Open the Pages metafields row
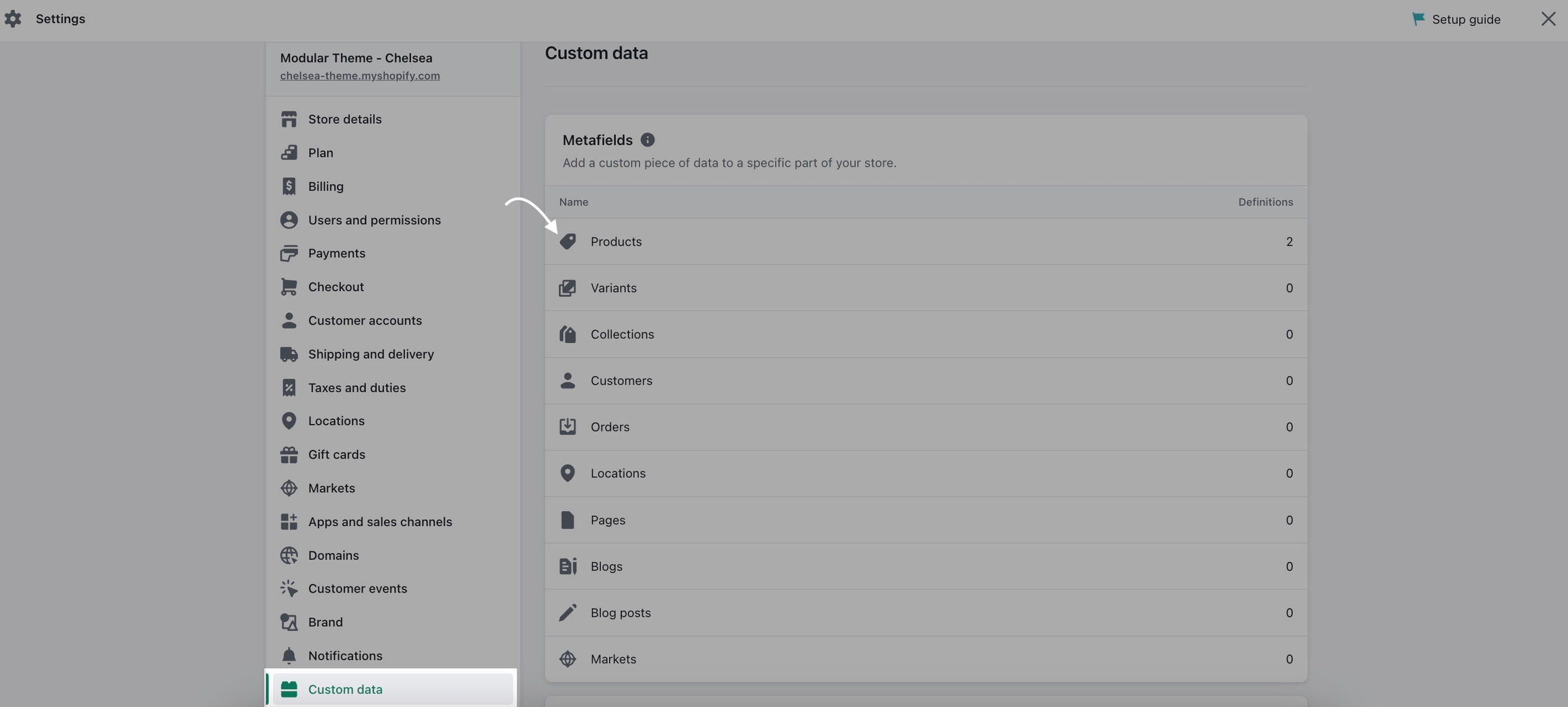 pyautogui.click(x=926, y=520)
